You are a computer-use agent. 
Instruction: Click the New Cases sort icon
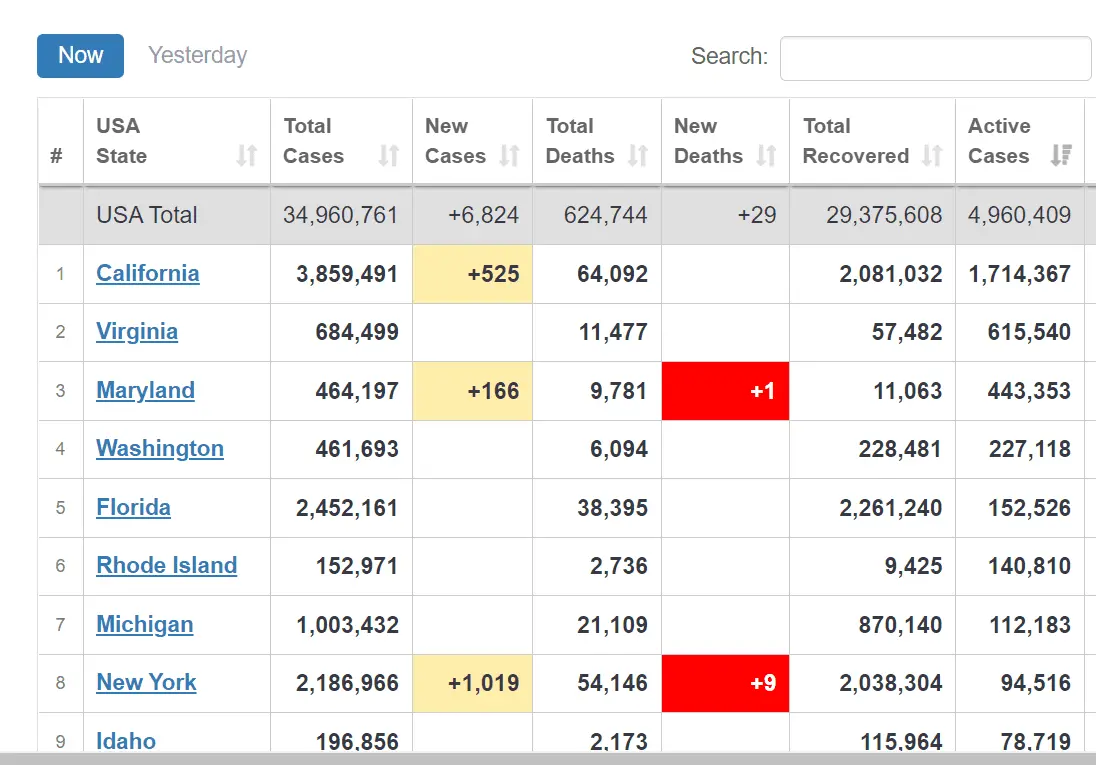coord(509,156)
